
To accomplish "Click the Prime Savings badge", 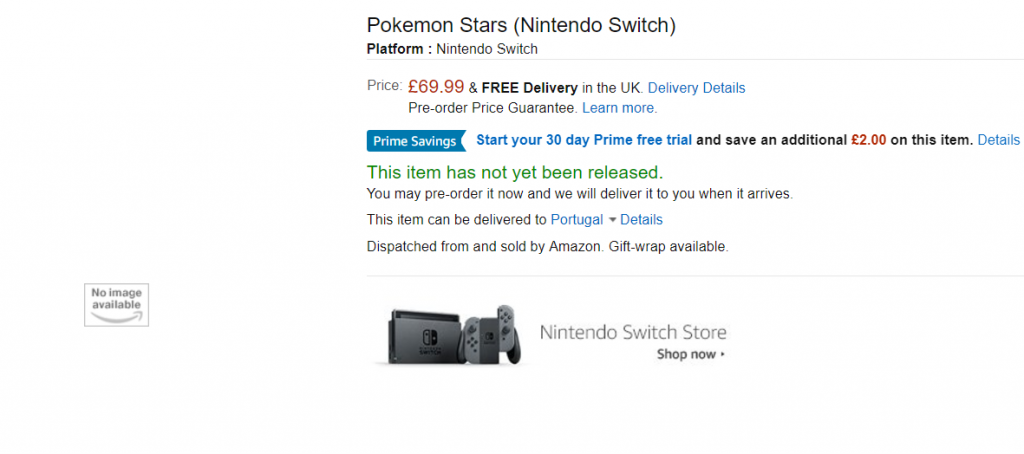I will tap(417, 141).
